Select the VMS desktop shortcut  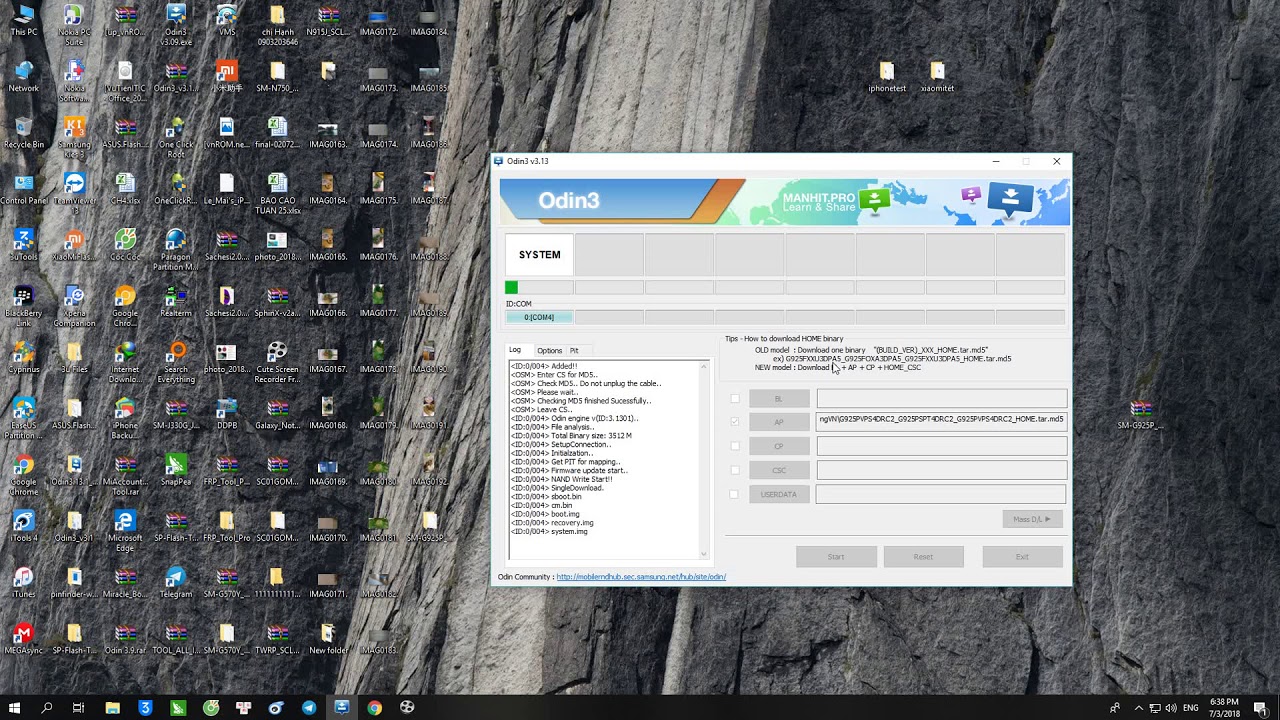pos(227,17)
